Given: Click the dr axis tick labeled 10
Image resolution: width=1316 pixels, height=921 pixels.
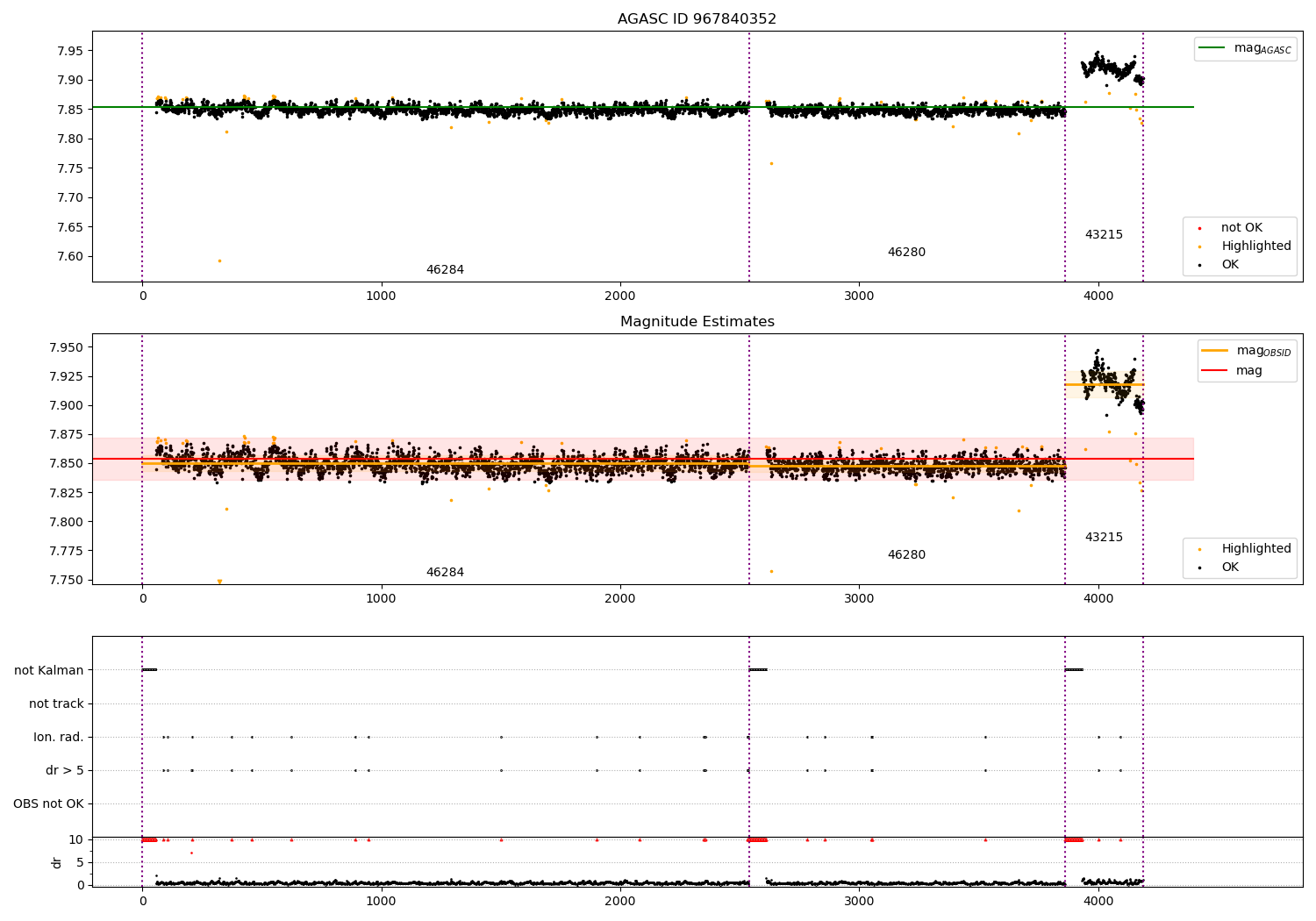Looking at the screenshot, I should coord(77,839).
